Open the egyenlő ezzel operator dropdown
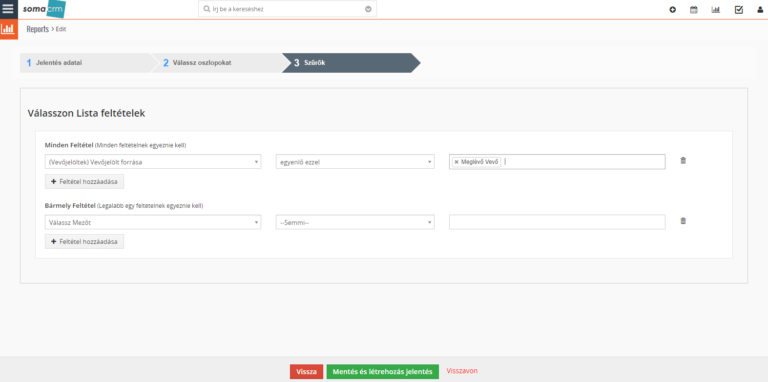The image size is (768, 382). coord(355,162)
